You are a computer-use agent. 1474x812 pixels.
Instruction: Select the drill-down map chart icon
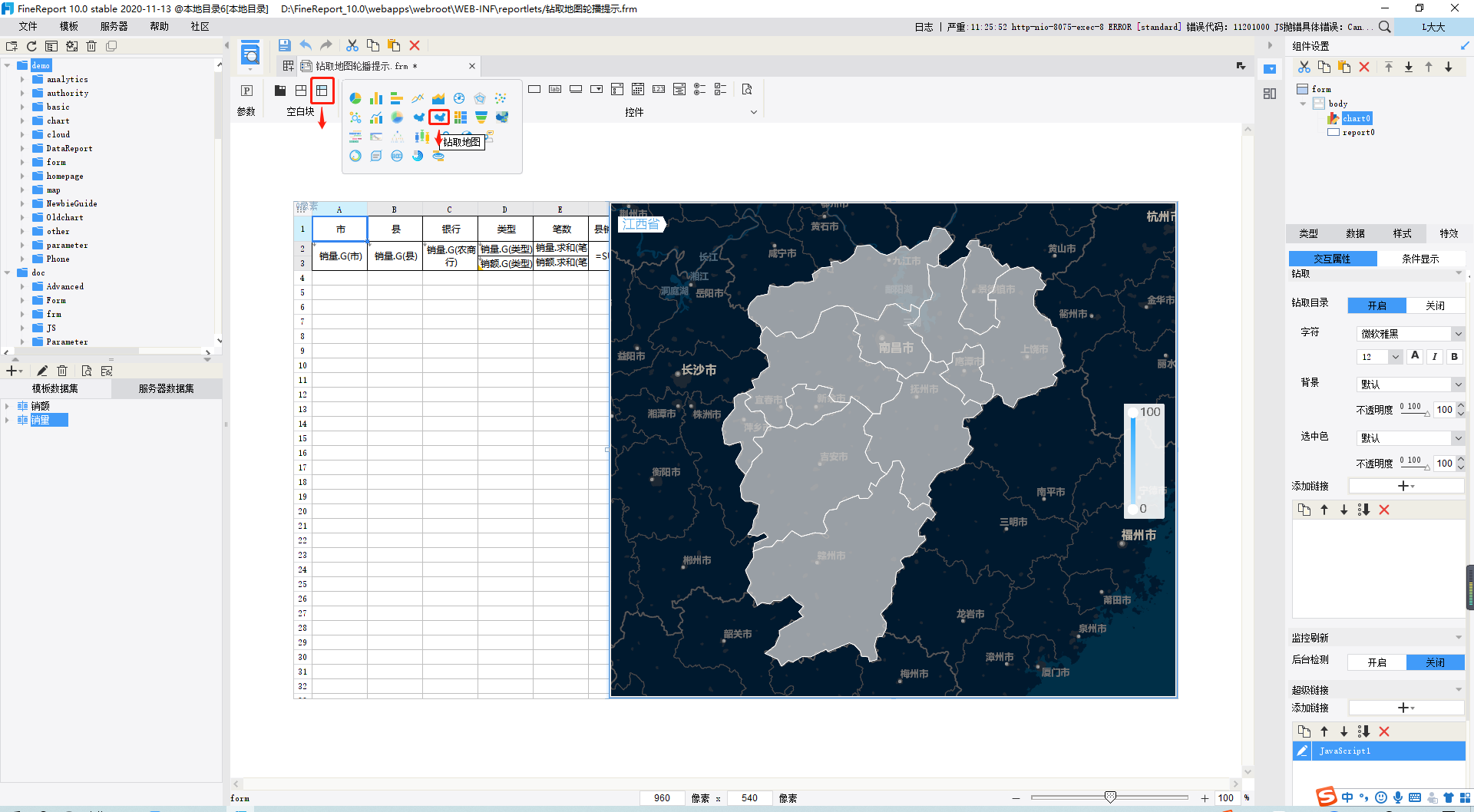(x=439, y=117)
